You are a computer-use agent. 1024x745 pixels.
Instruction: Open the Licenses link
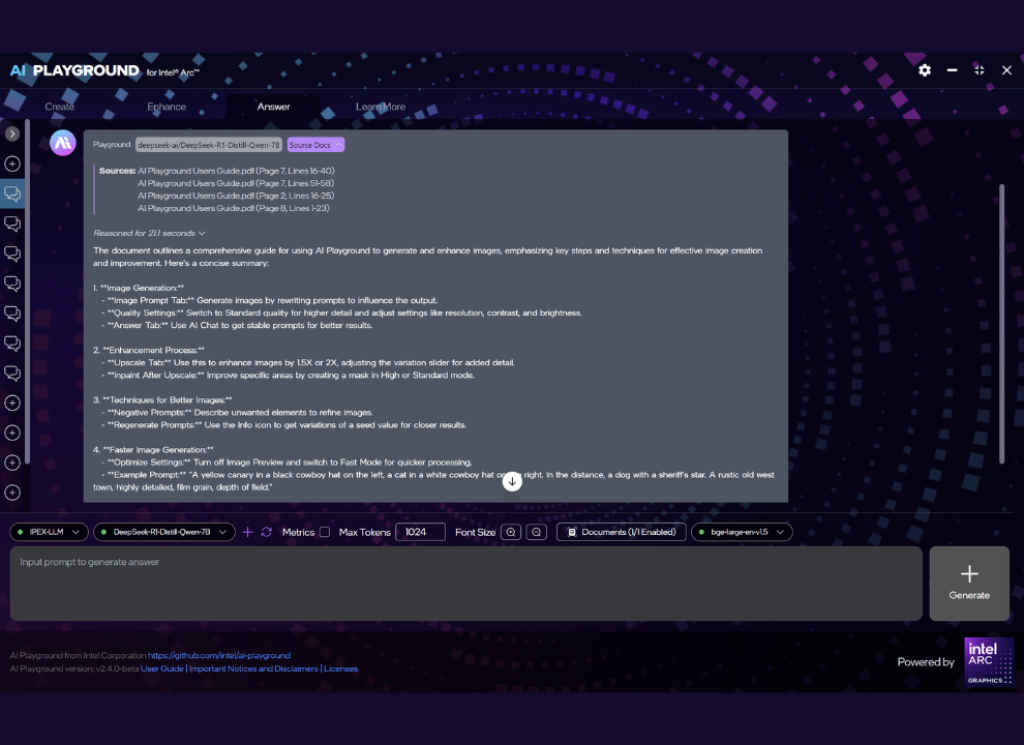coord(341,669)
